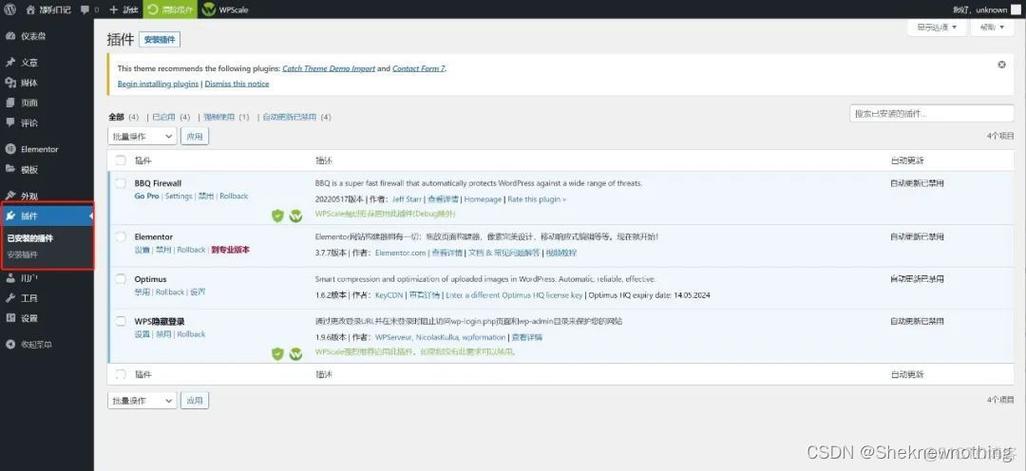1026x471 pixels.
Task: Click top Apply button
Action: (x=195, y=136)
